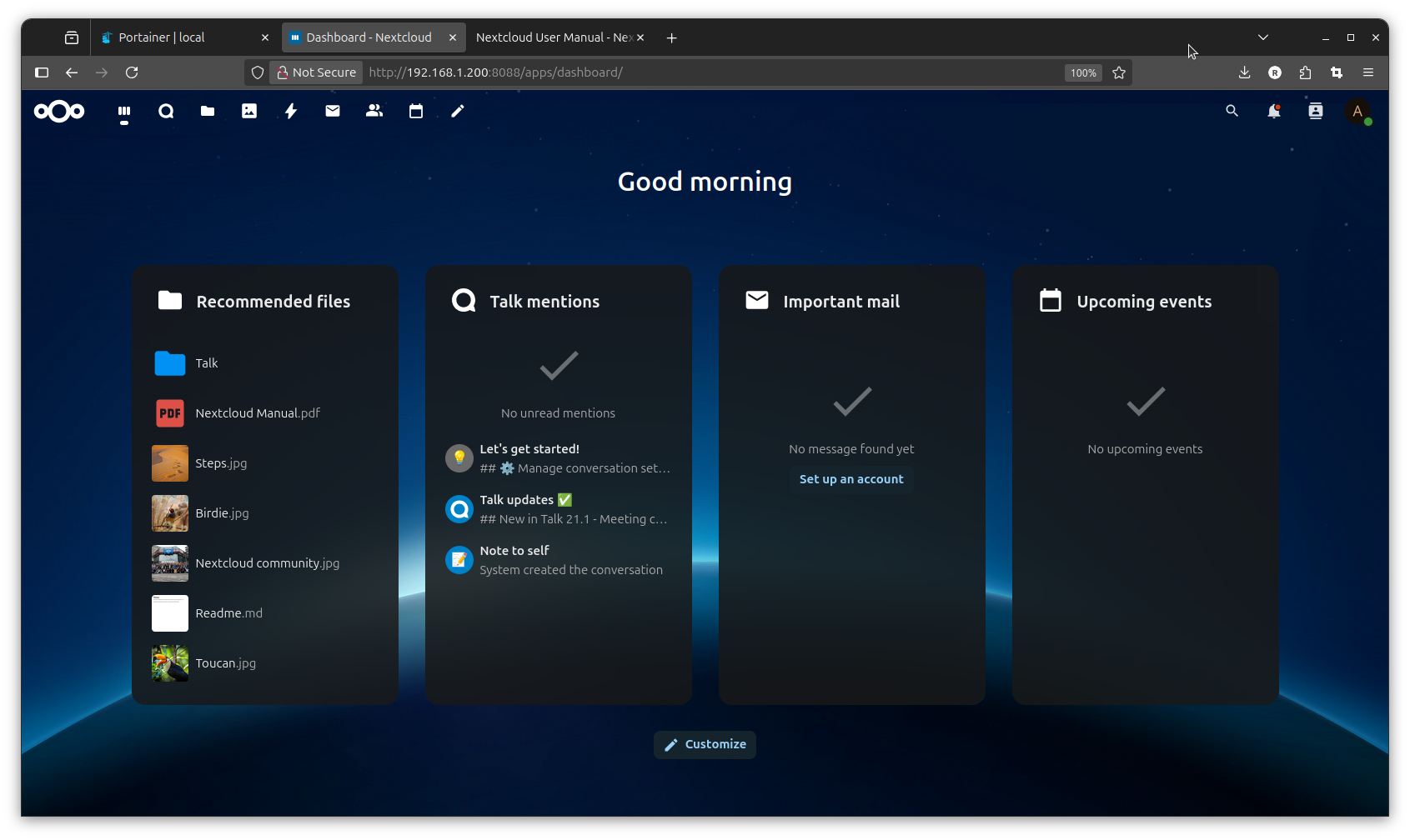Open the Talk app icon in header

(166, 111)
